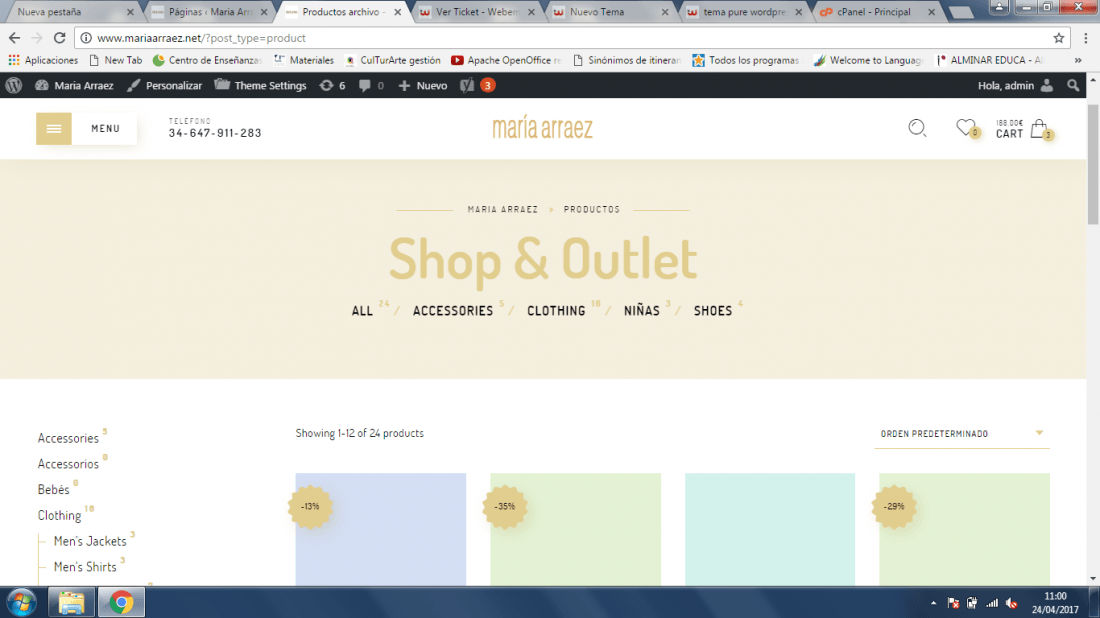Click the Action Center flag tray icon
Viewport: 1100px width, 618px height.
[x=953, y=603]
